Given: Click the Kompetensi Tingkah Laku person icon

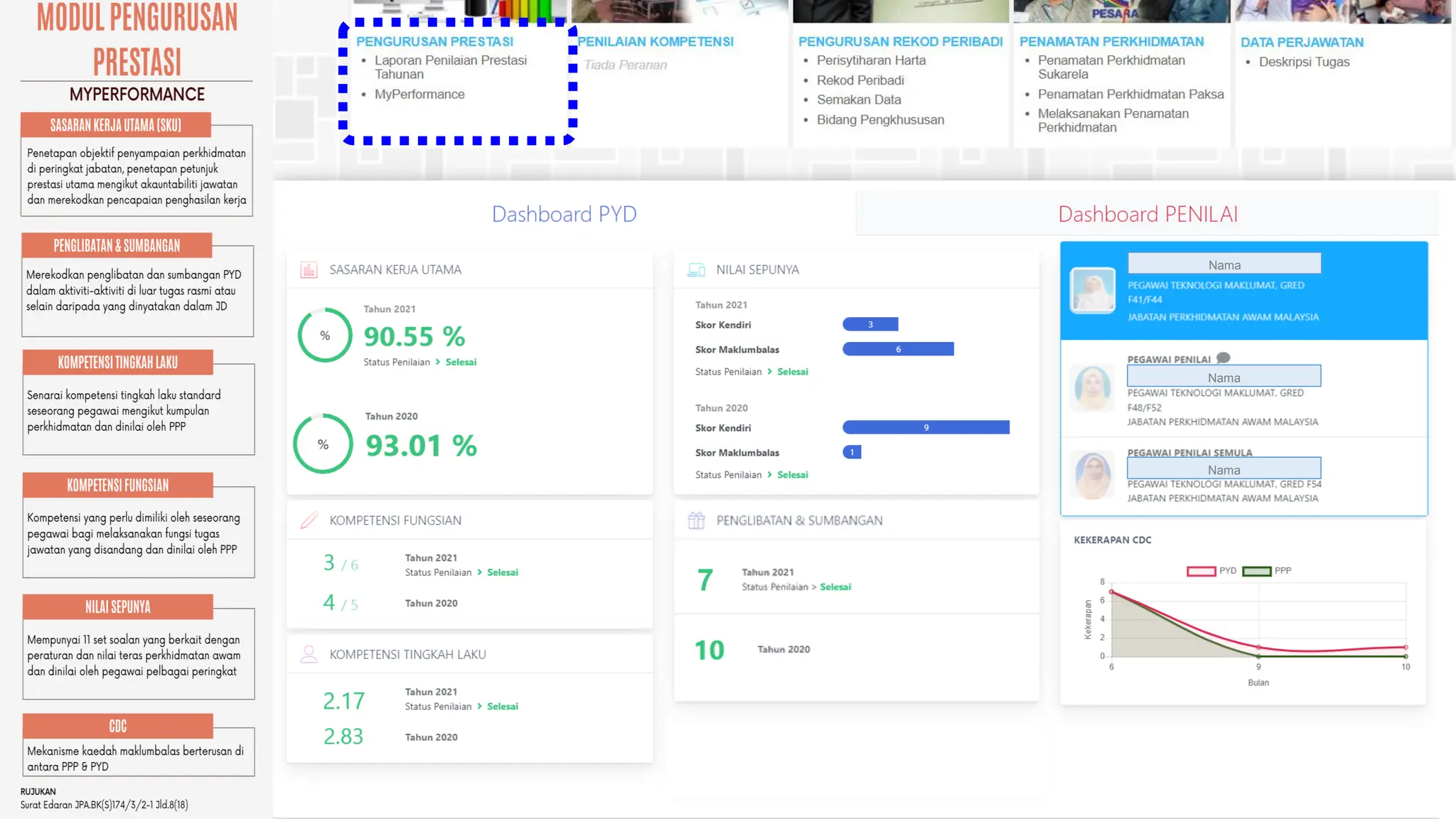Looking at the screenshot, I should pyautogui.click(x=309, y=654).
